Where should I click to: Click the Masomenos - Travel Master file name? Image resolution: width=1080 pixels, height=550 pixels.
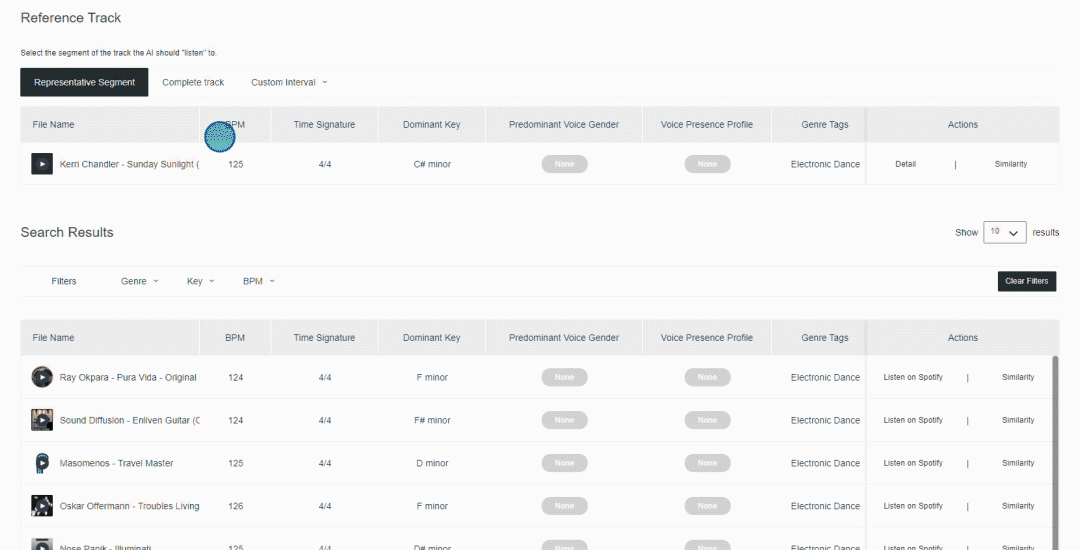(116, 463)
